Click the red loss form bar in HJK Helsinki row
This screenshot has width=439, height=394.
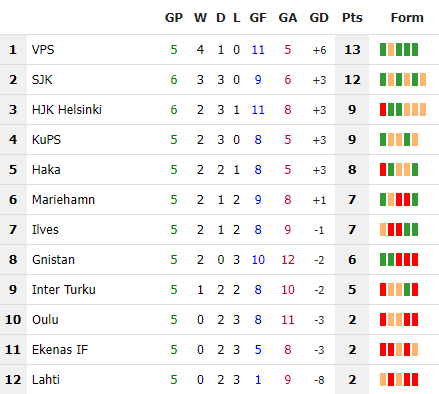[383, 110]
